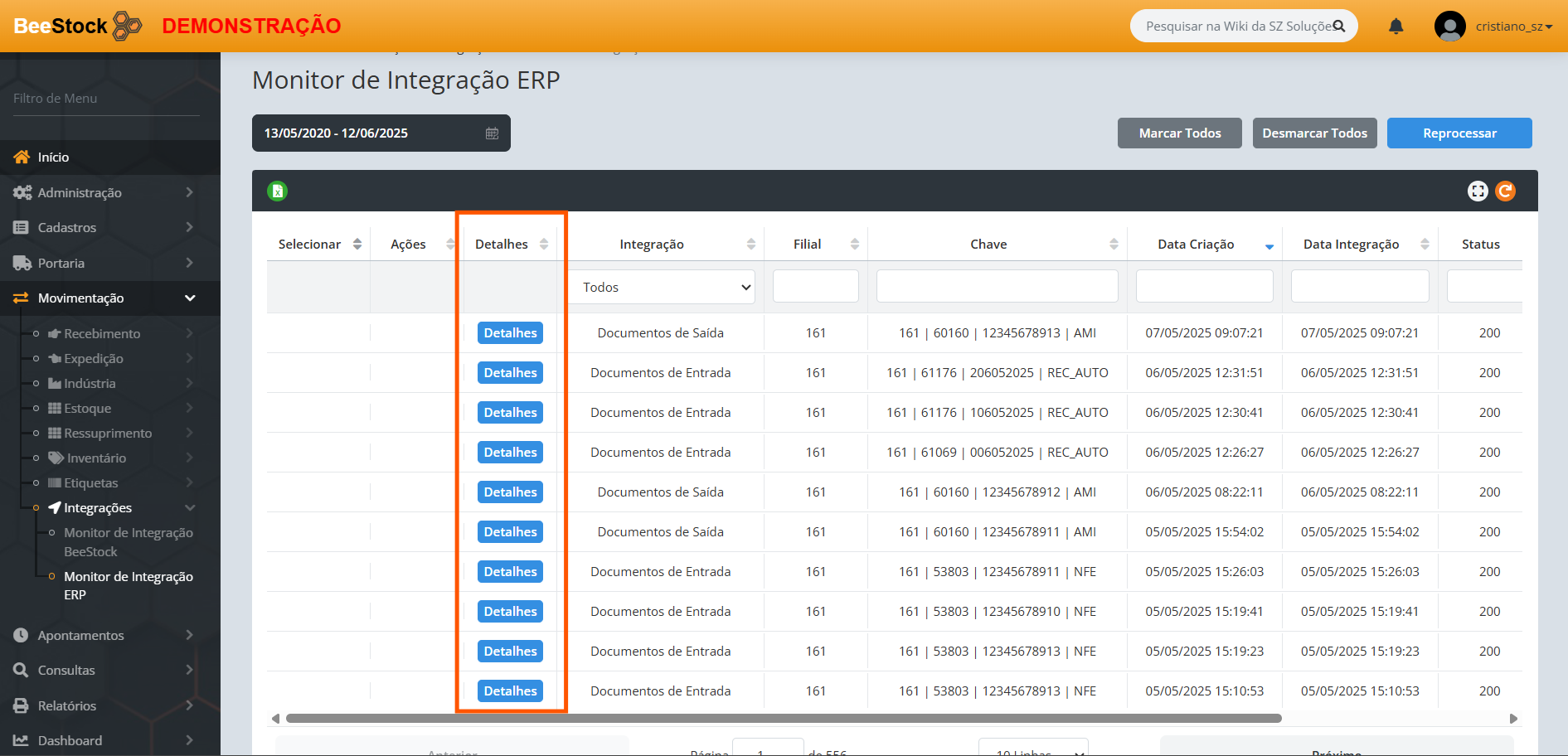Go to Início in sidebar
Image resolution: width=1568 pixels, height=756 pixels.
pos(53,157)
